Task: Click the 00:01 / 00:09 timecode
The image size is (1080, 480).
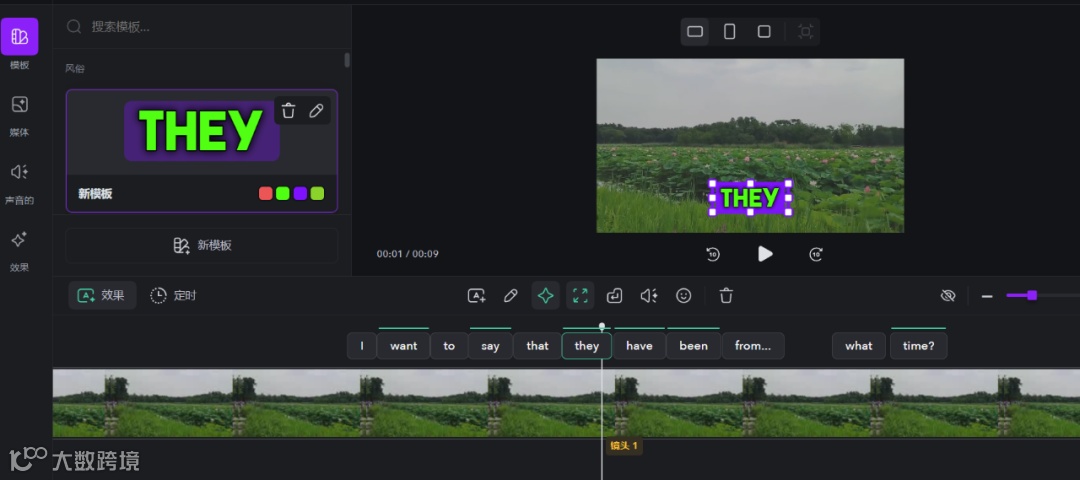Action: tap(407, 254)
